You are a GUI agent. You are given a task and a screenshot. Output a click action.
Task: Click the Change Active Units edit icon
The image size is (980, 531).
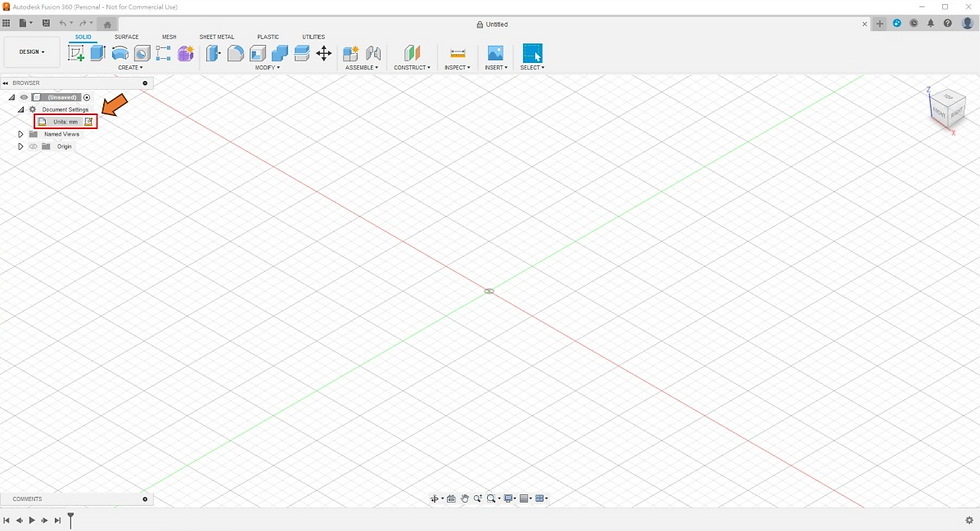tap(89, 122)
